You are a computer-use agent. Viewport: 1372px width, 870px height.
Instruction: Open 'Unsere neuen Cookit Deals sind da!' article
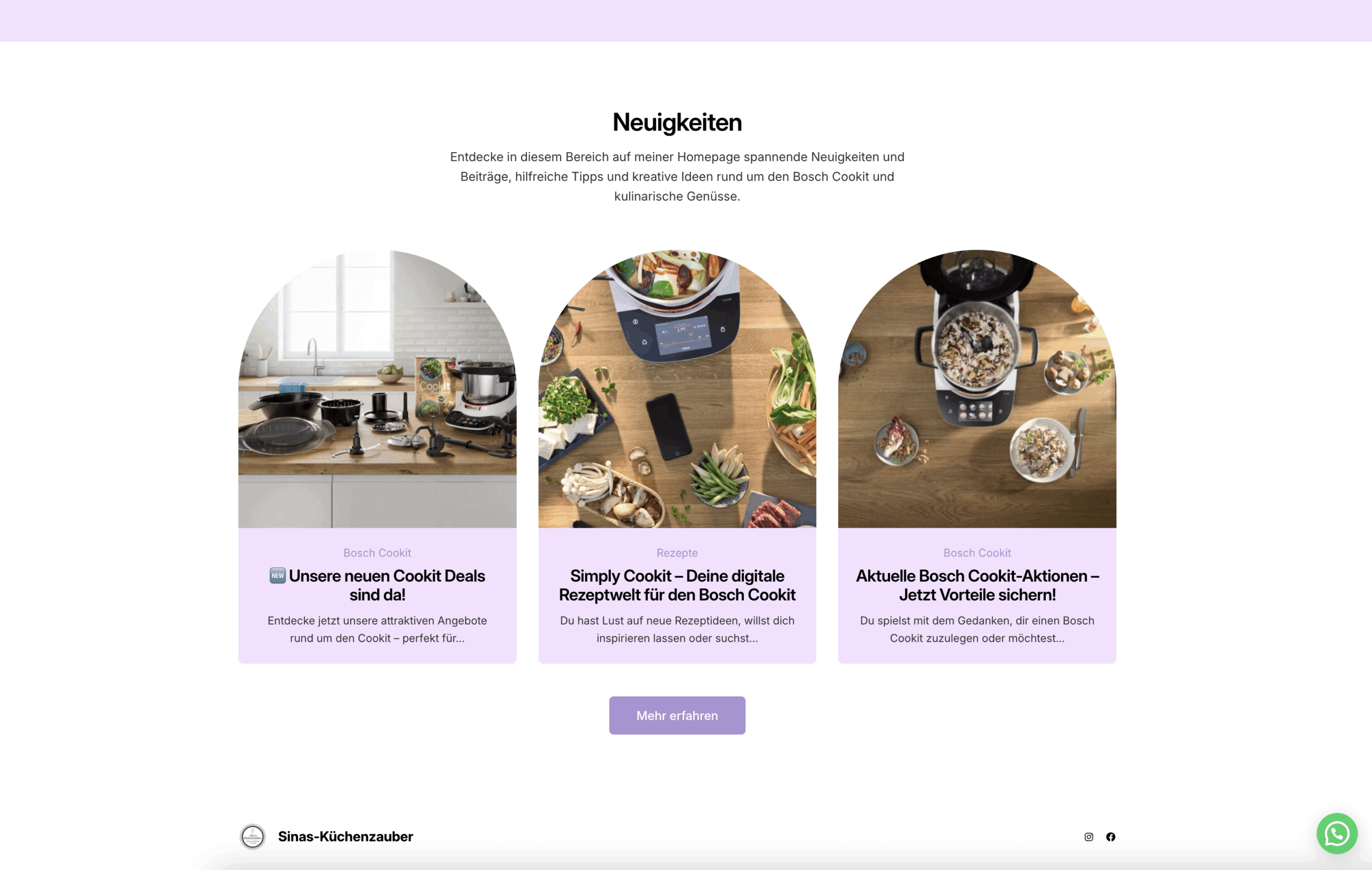tap(377, 586)
